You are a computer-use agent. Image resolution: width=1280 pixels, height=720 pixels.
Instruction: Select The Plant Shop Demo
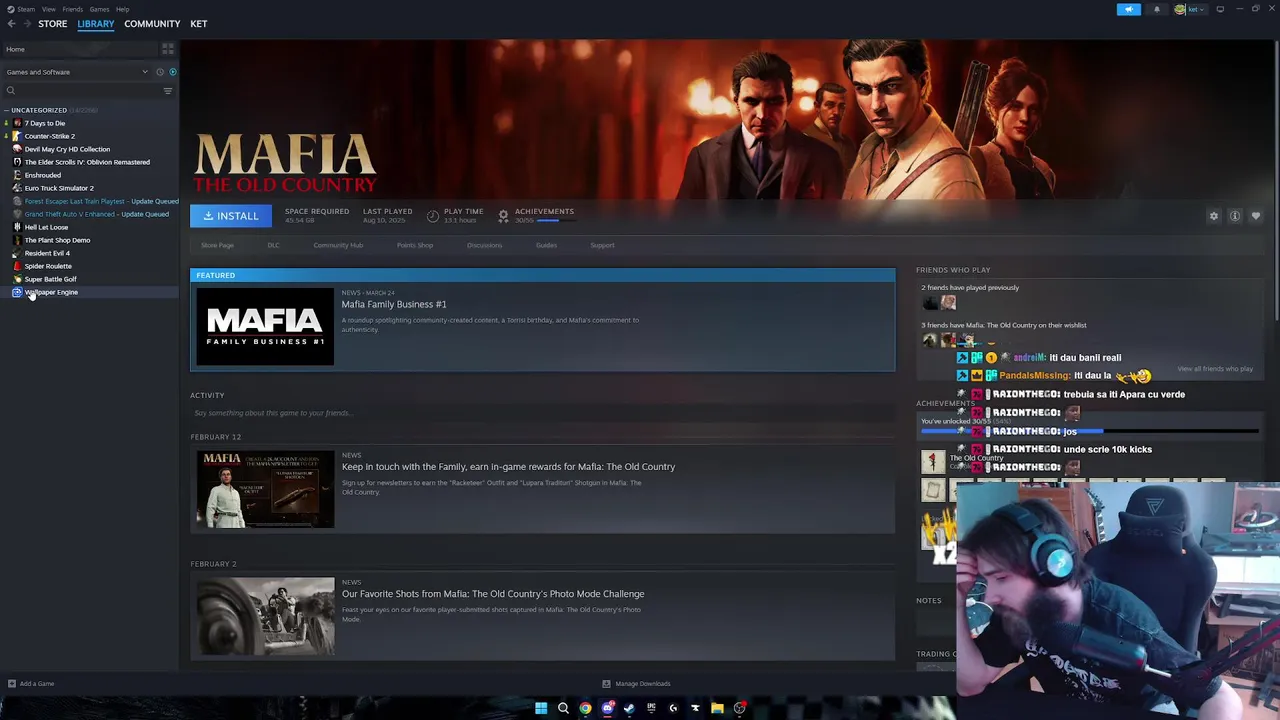57,240
